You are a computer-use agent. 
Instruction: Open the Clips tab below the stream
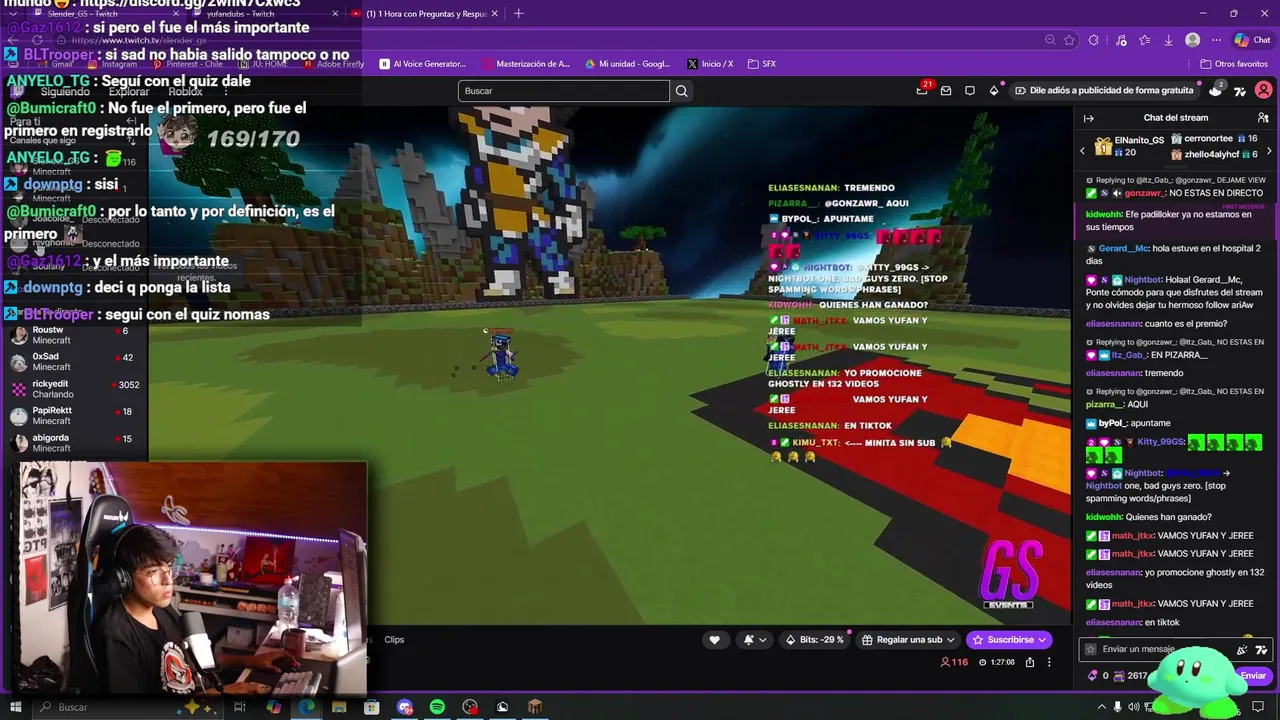click(394, 640)
